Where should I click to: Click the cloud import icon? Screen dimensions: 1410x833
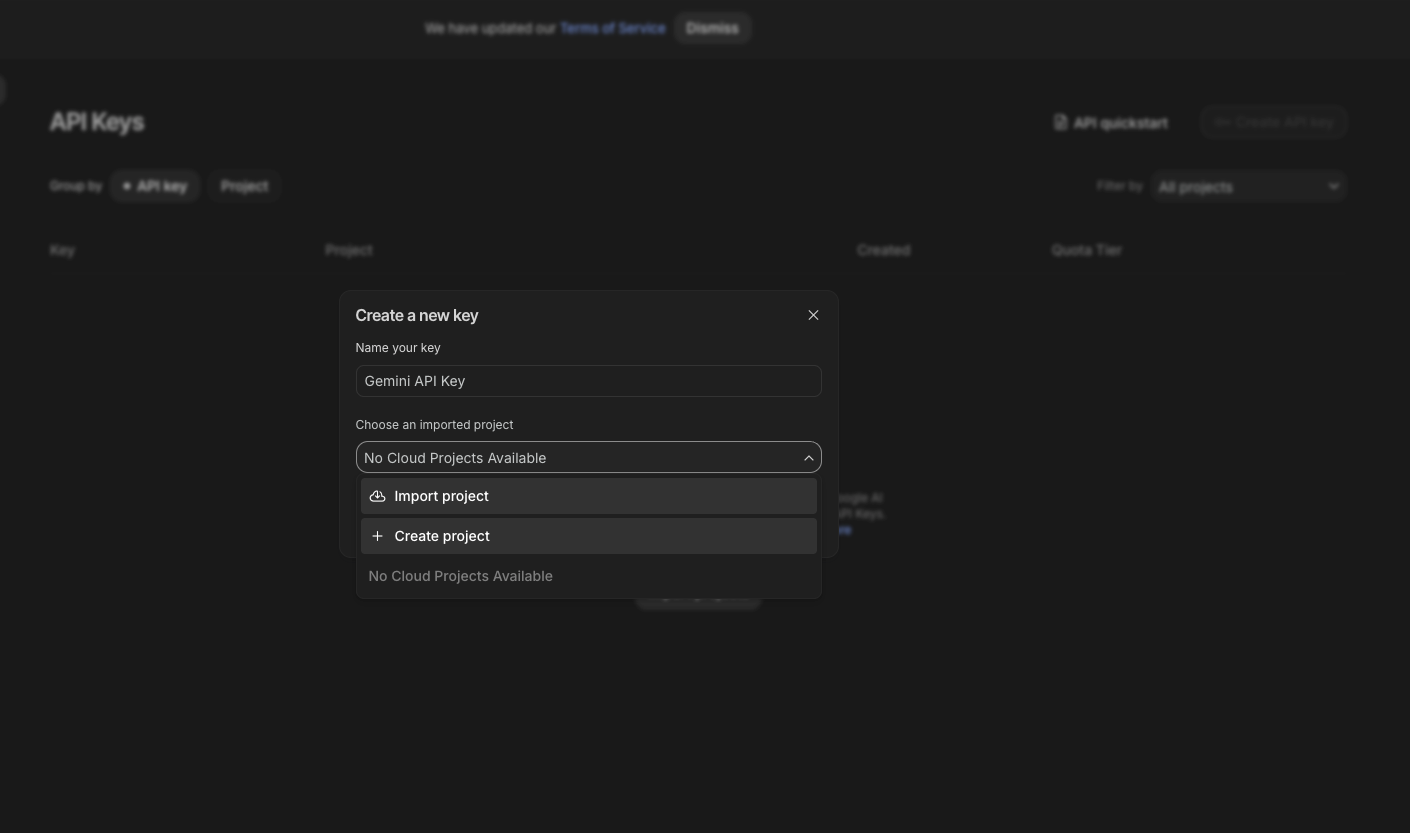tap(377, 496)
